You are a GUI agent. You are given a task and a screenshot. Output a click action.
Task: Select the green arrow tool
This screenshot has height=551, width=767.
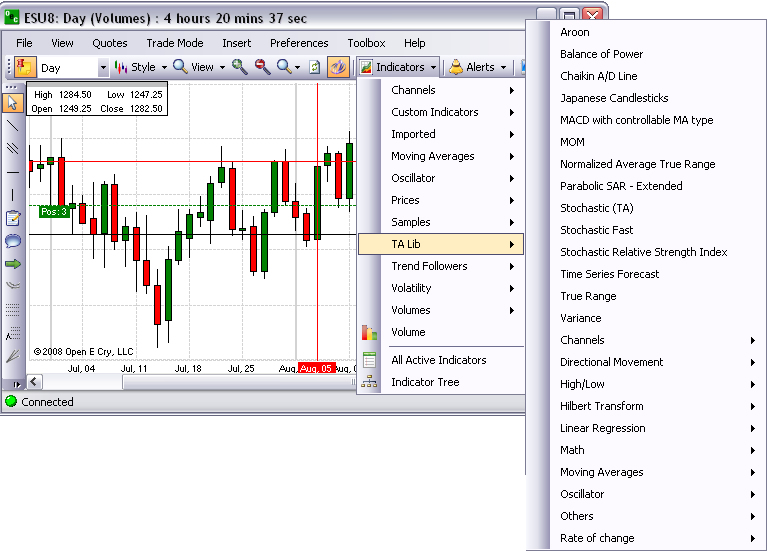[x=13, y=264]
